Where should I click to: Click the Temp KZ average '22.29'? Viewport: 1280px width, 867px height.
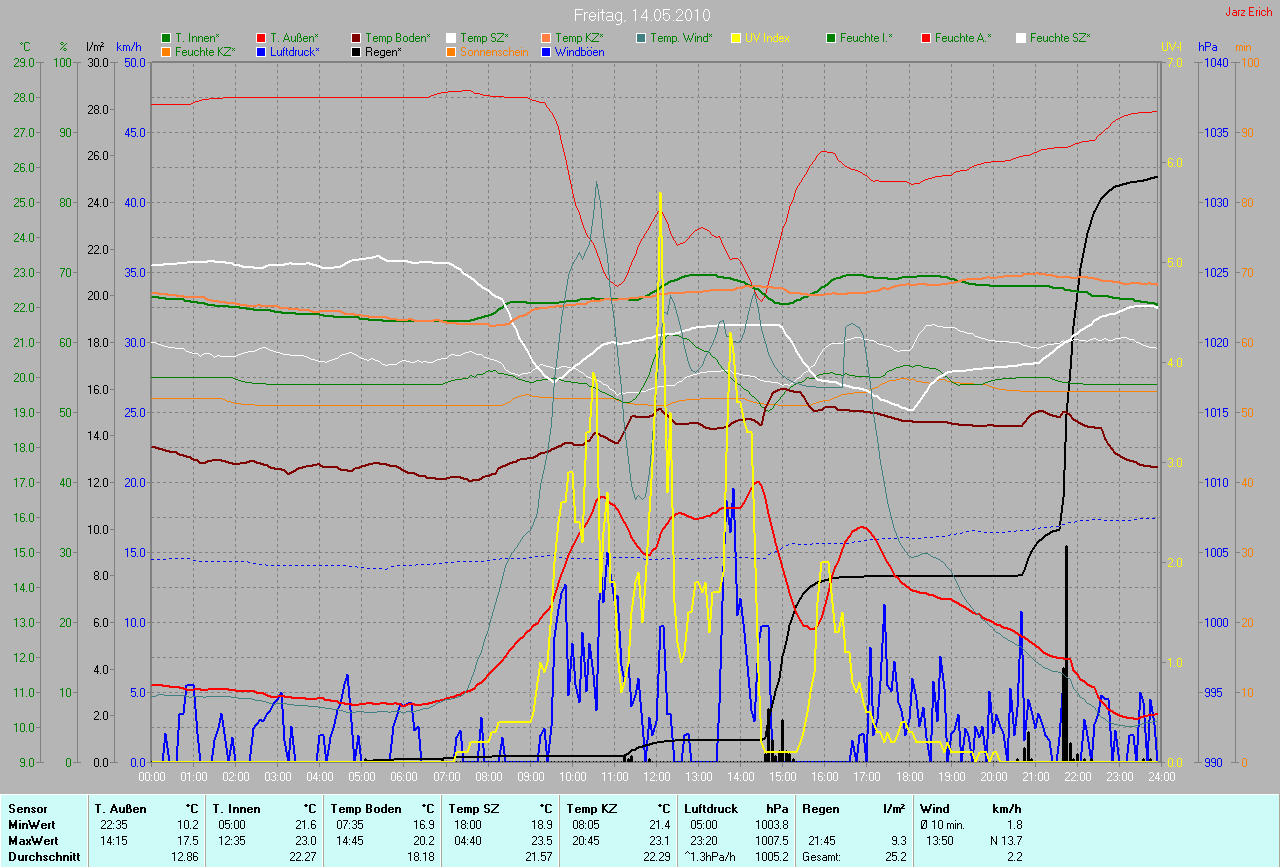(656, 857)
